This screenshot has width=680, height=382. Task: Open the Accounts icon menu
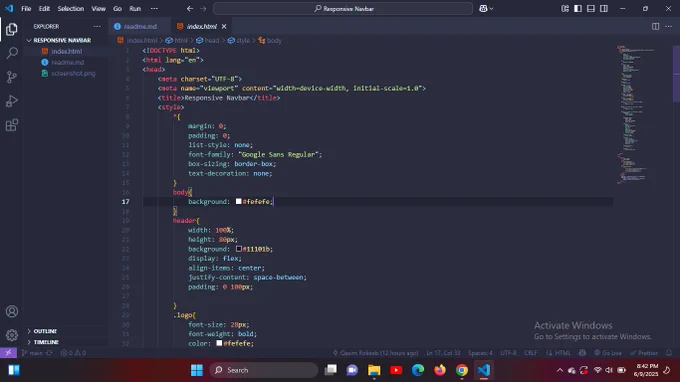pyautogui.click(x=12, y=311)
